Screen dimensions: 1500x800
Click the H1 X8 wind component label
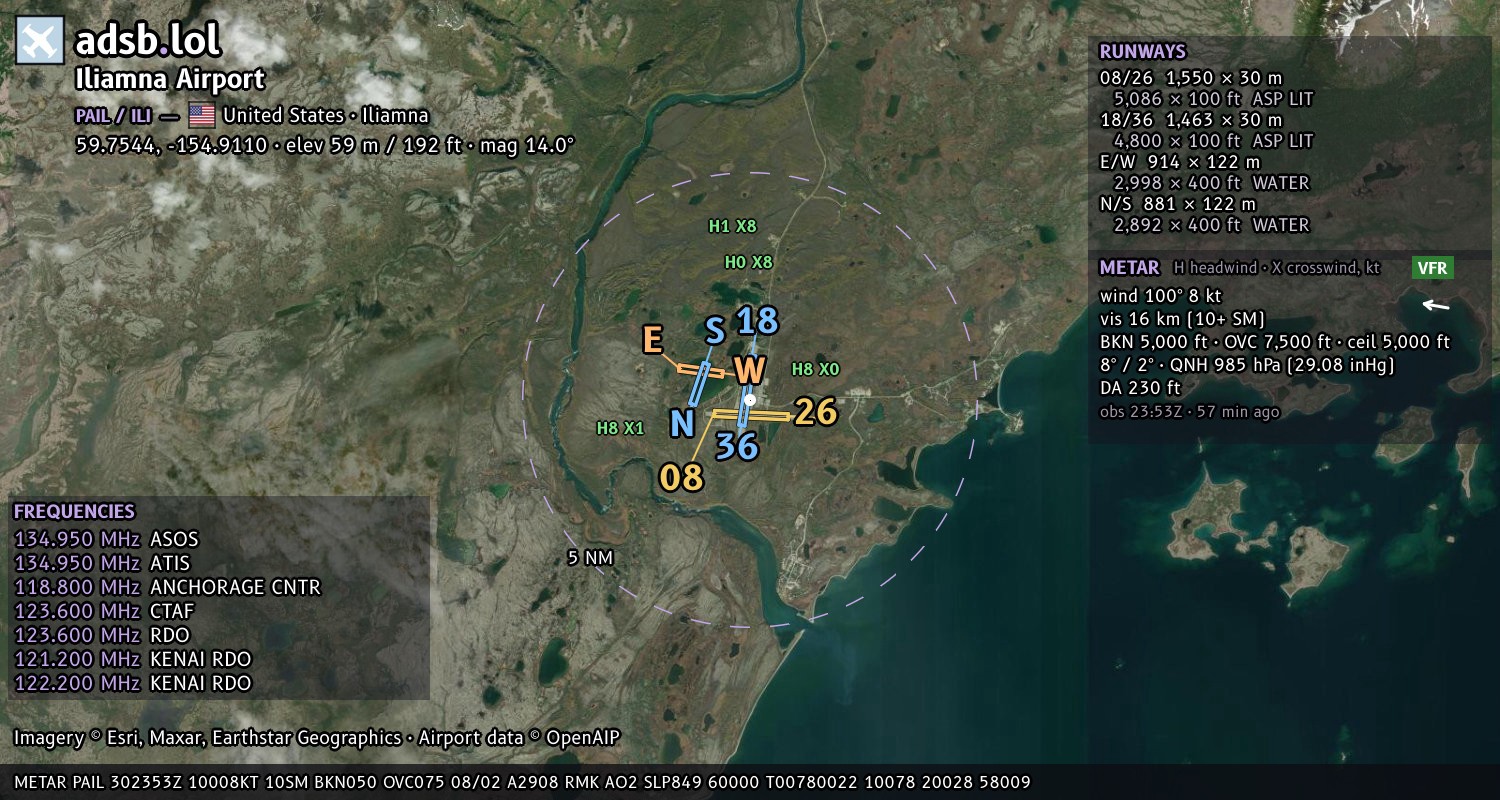(733, 226)
